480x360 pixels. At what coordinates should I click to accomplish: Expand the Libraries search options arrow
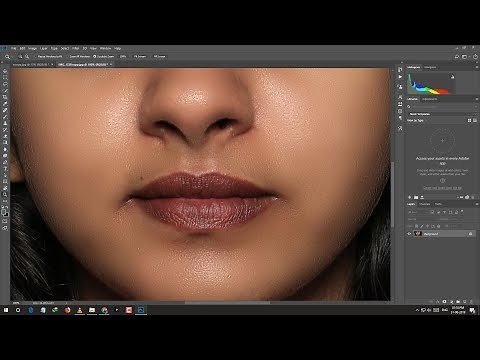pyautogui.click(x=476, y=107)
